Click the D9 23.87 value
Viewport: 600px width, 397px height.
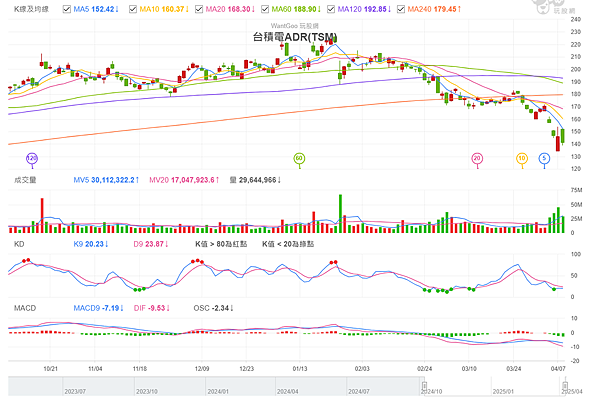click(x=151, y=244)
